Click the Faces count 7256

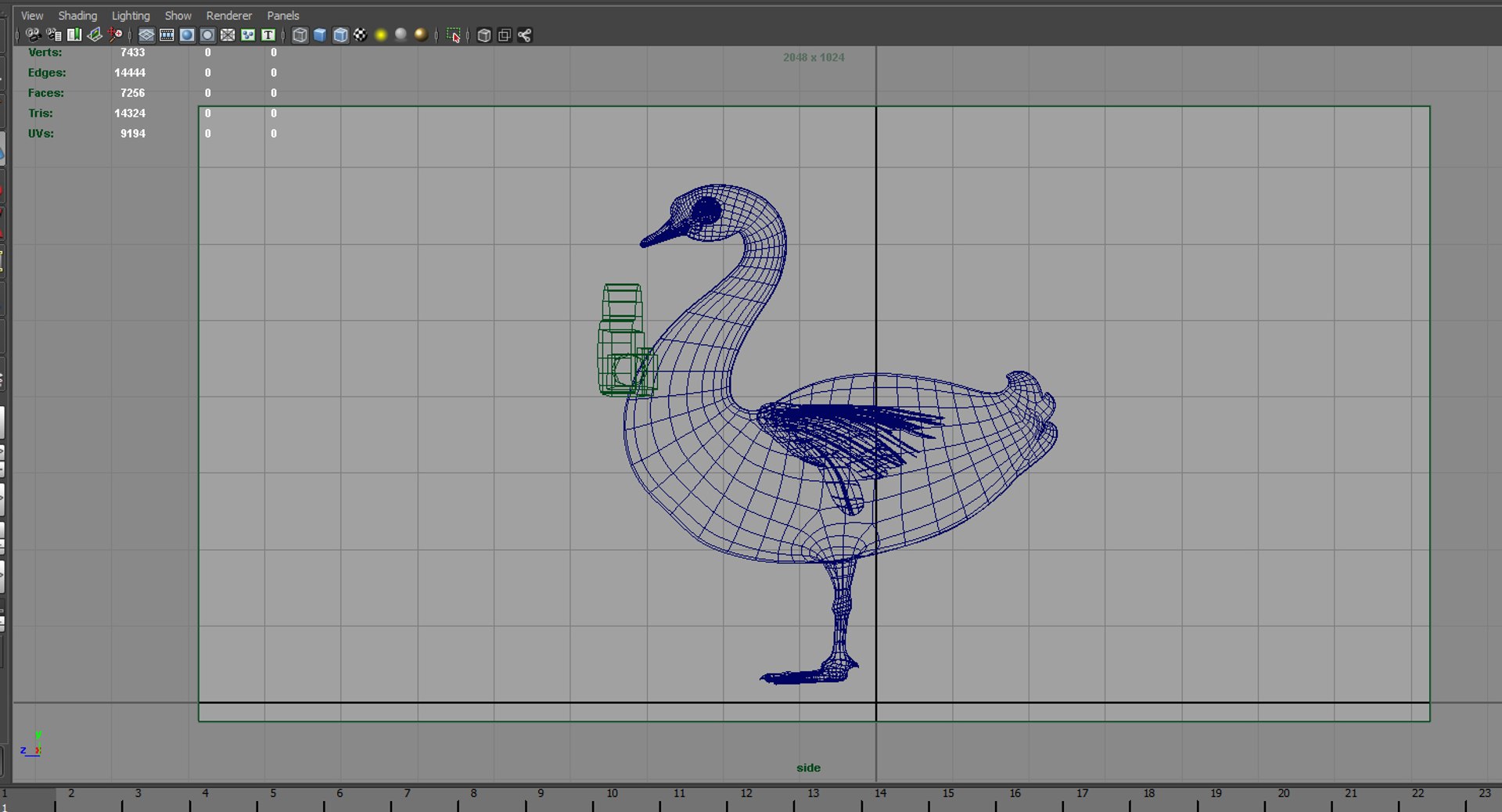[132, 93]
